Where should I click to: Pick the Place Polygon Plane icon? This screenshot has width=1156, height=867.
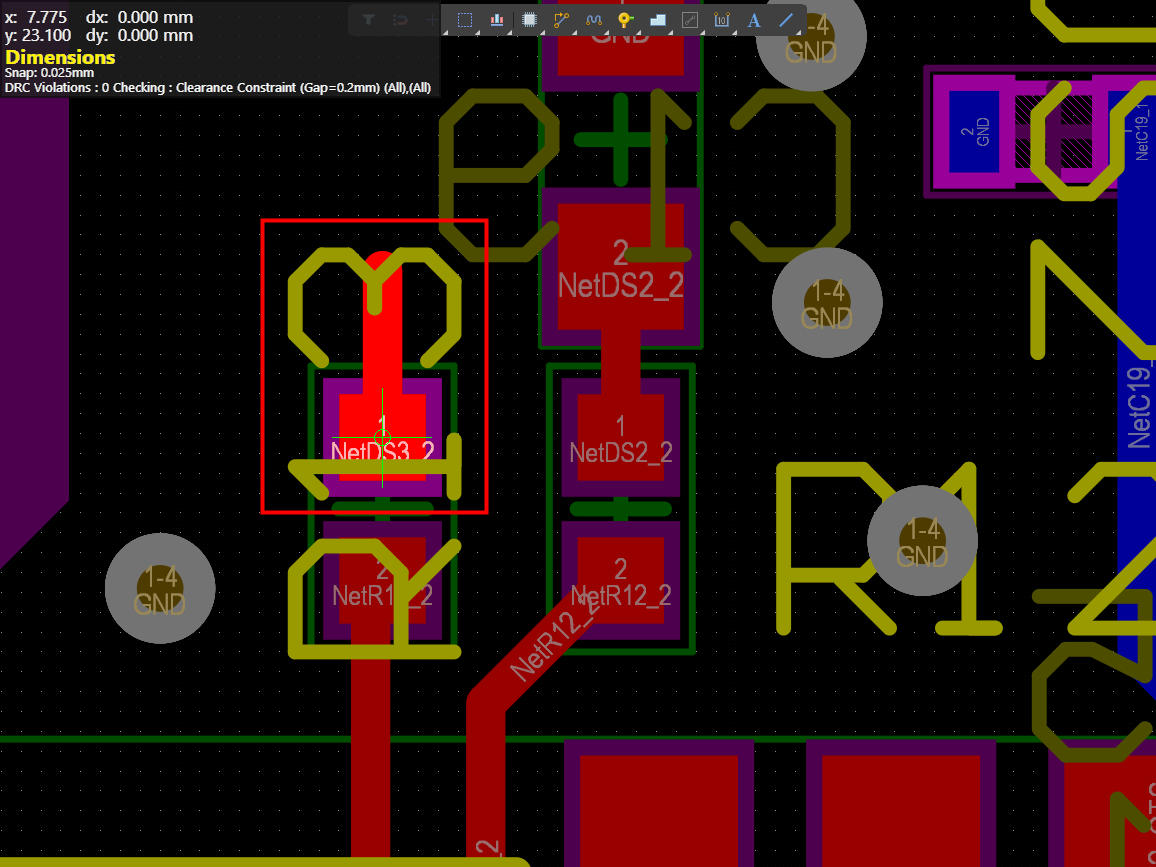(x=657, y=20)
